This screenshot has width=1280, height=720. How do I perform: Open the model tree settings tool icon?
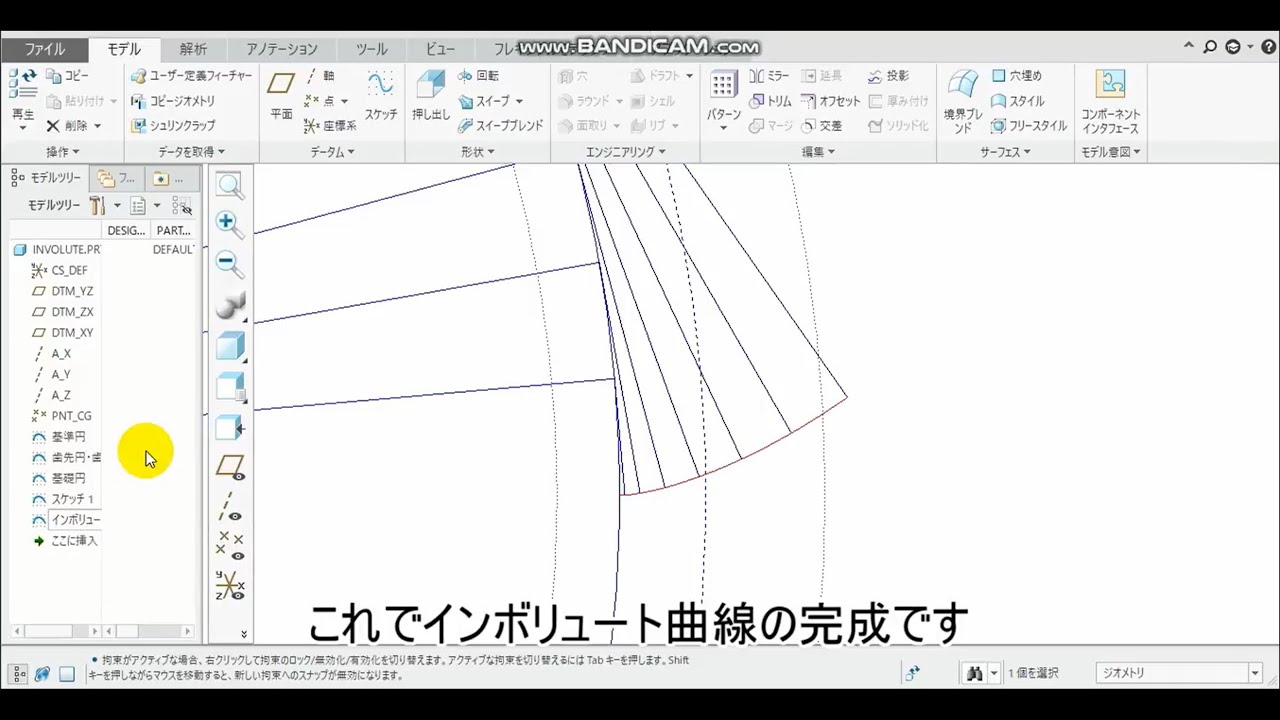(x=97, y=205)
